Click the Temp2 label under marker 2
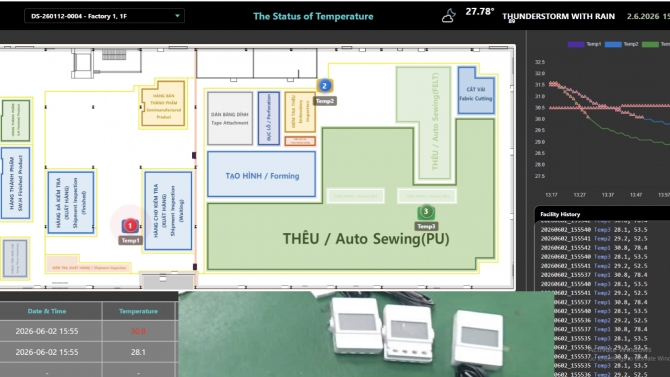 point(325,101)
